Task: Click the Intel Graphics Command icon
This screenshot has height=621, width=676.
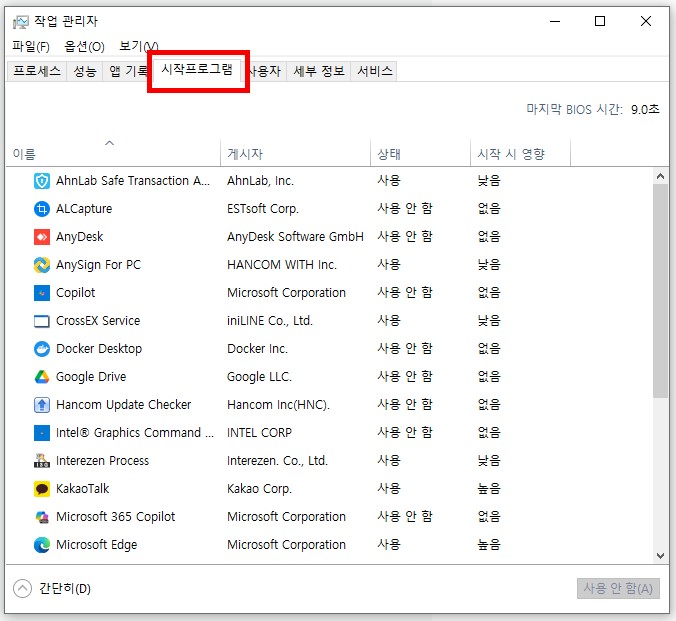Action: point(42,433)
